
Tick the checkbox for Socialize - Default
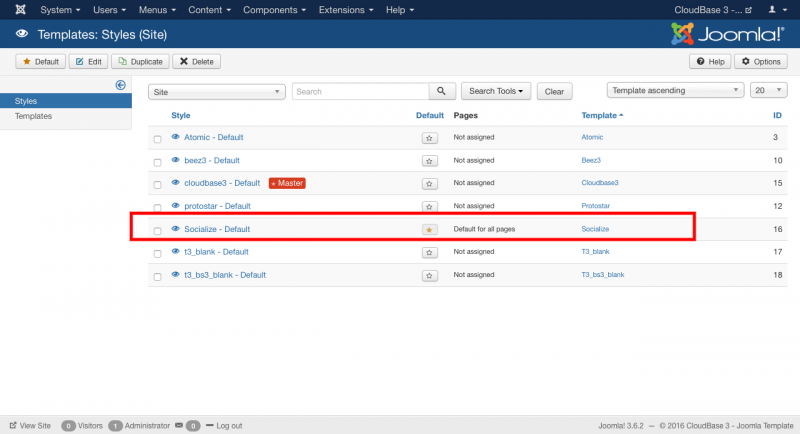(158, 231)
